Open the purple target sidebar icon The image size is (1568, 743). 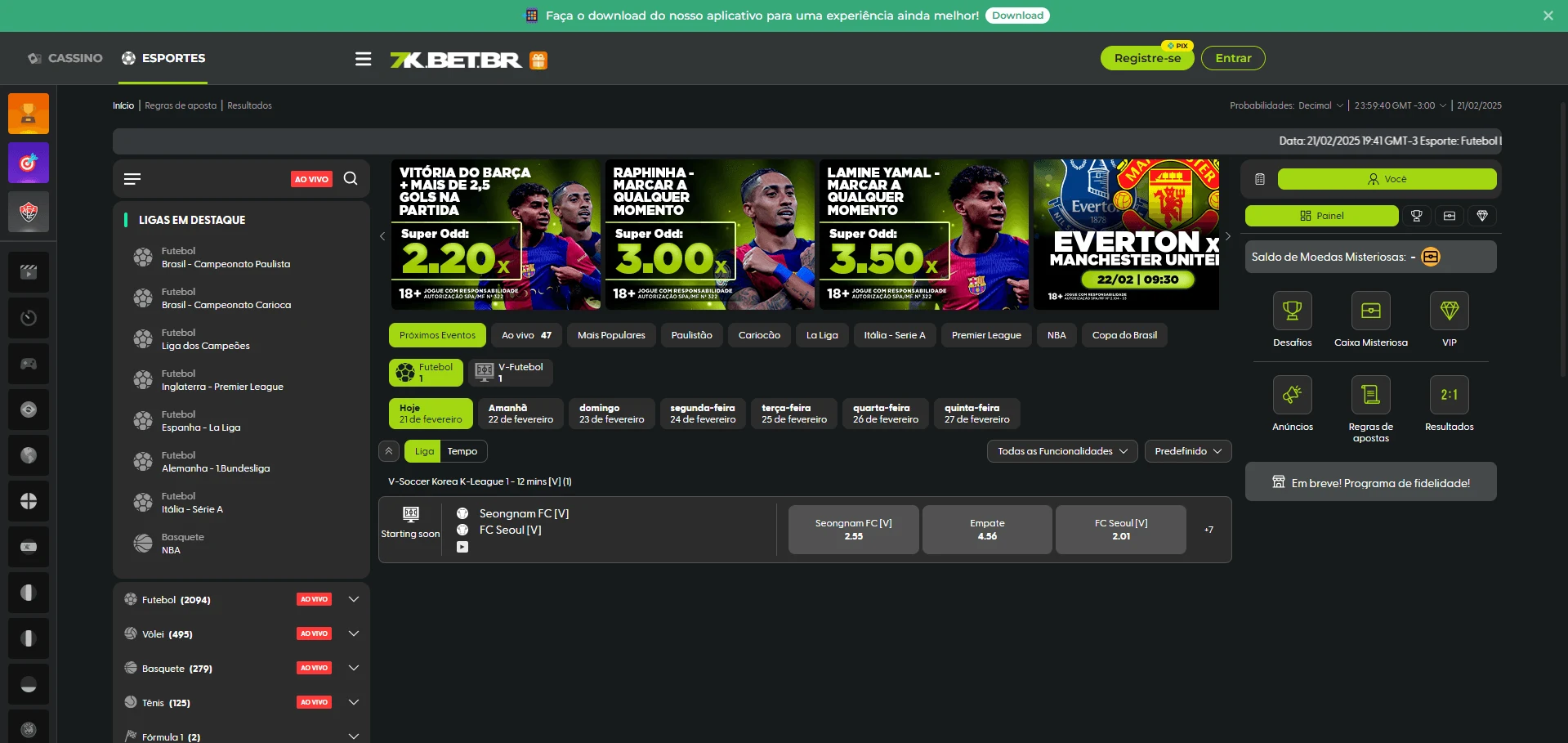click(29, 163)
